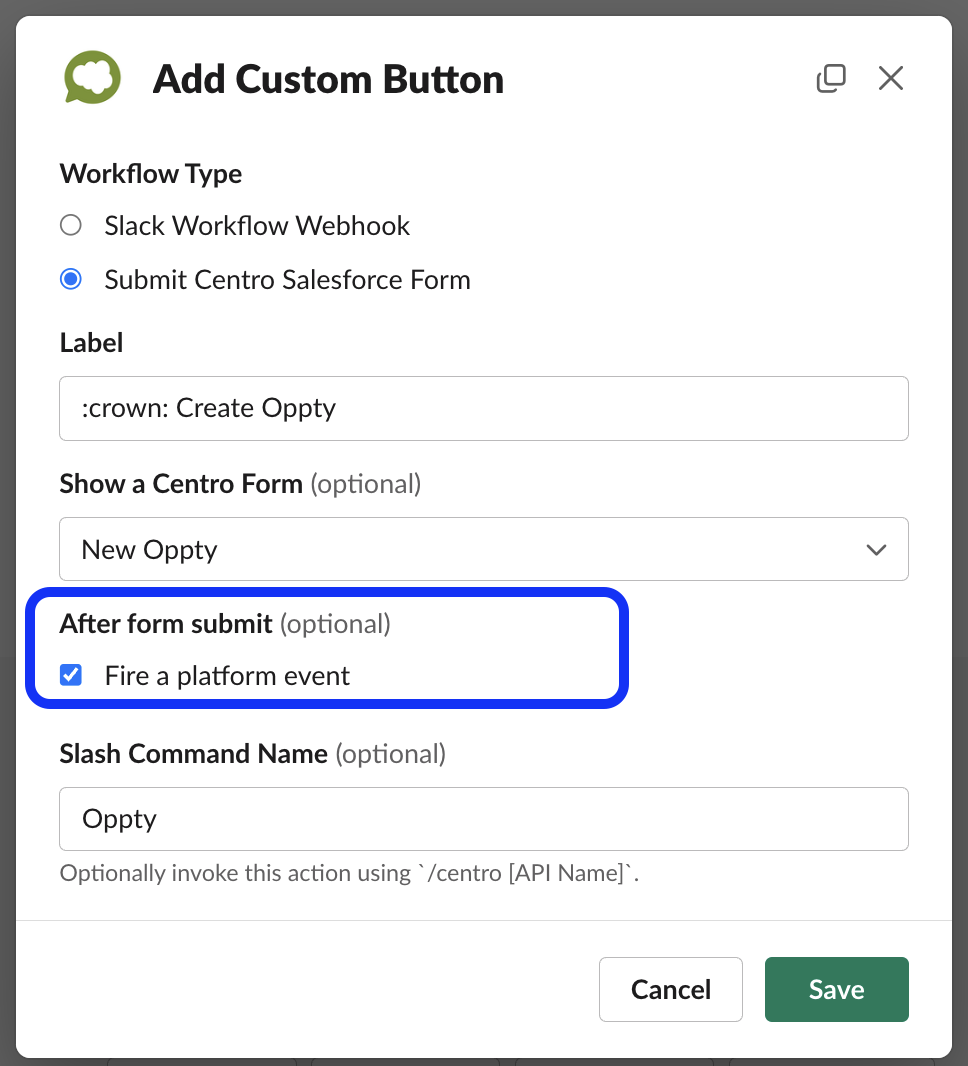This screenshot has height=1066, width=968.
Task: Focus the Slash Command Name field
Action: point(484,819)
